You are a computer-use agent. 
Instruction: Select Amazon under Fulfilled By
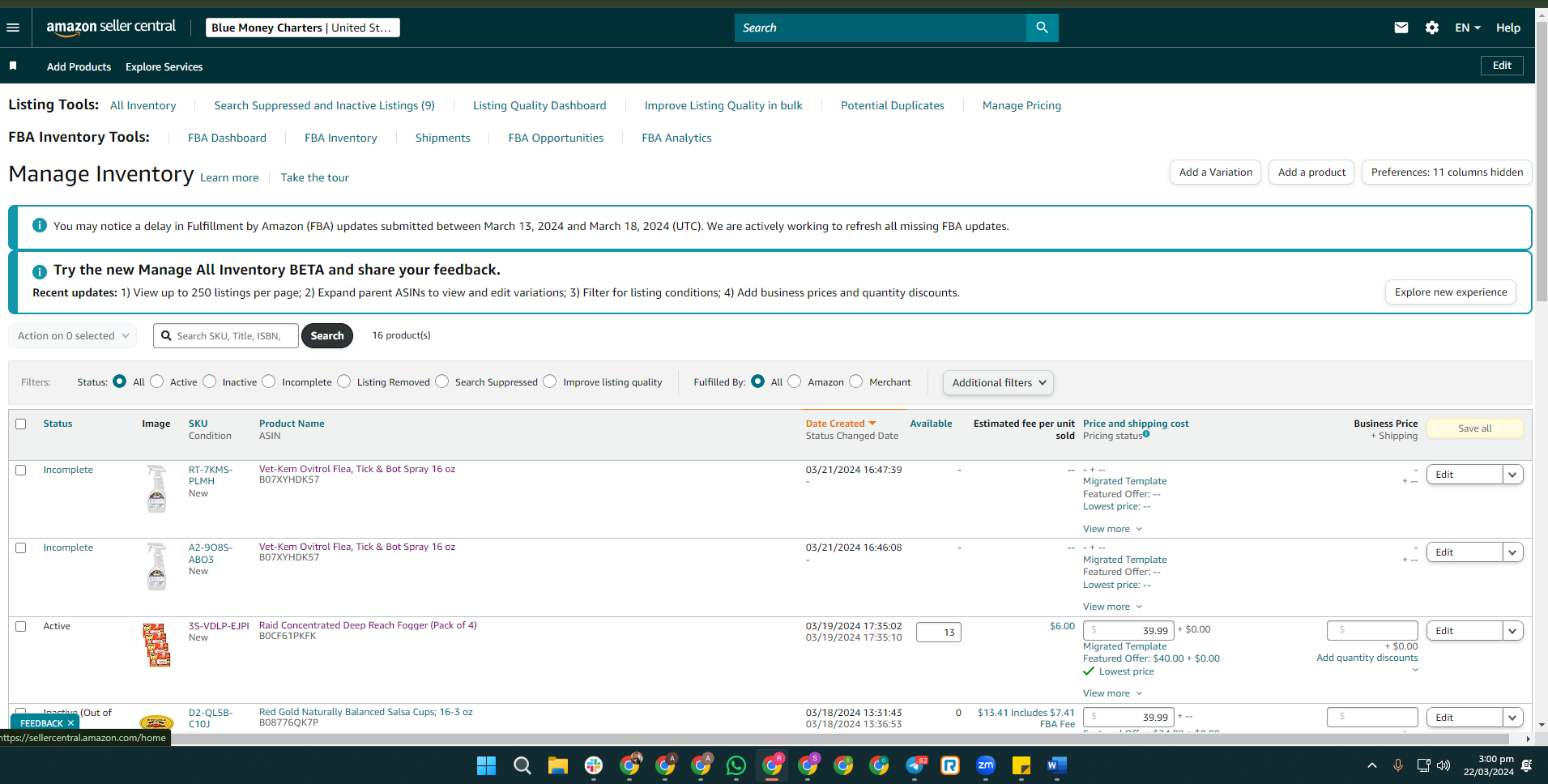point(795,381)
